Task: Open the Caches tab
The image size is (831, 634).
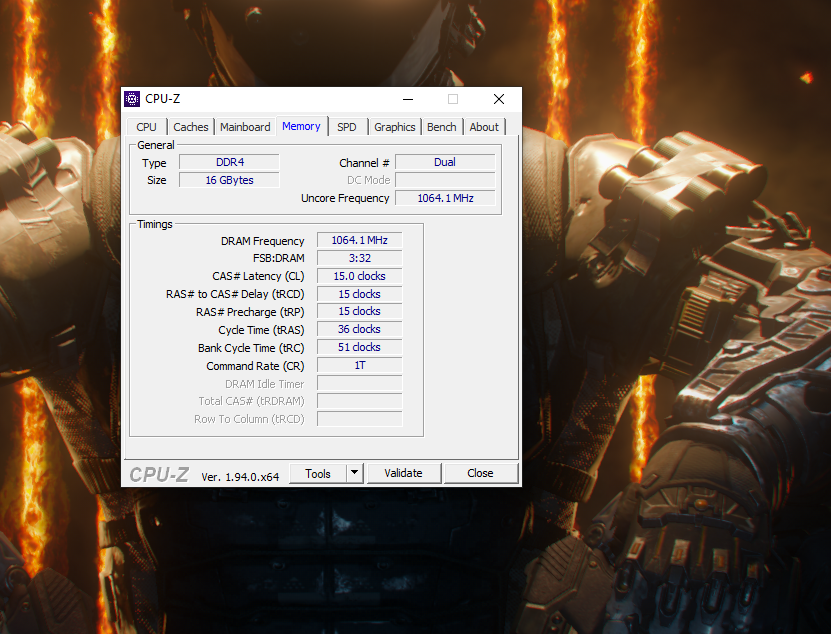Action: pos(190,127)
